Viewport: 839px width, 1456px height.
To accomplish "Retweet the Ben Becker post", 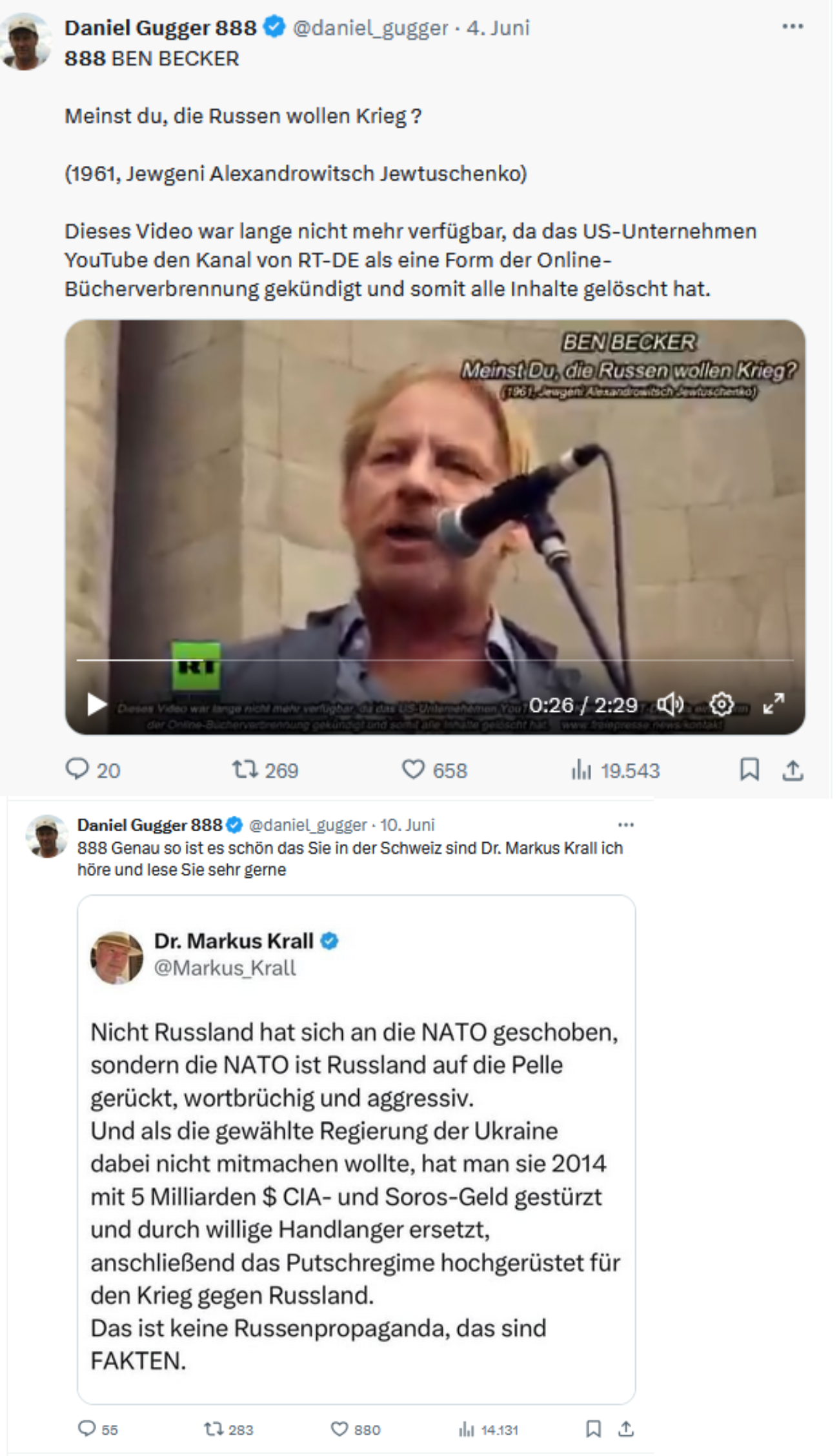I will [x=245, y=769].
